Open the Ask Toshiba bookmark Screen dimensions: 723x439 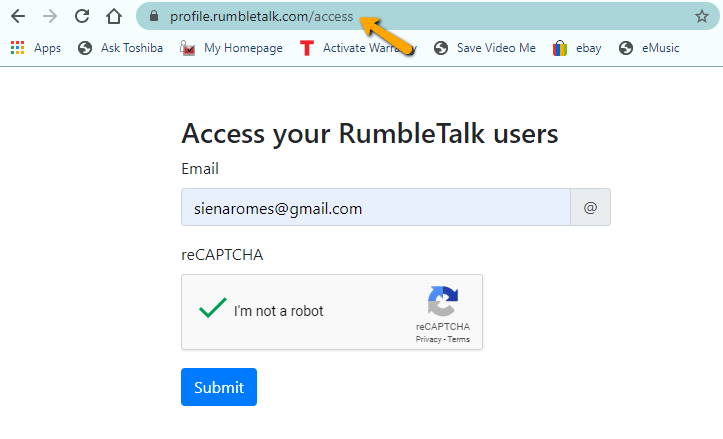click(x=120, y=48)
